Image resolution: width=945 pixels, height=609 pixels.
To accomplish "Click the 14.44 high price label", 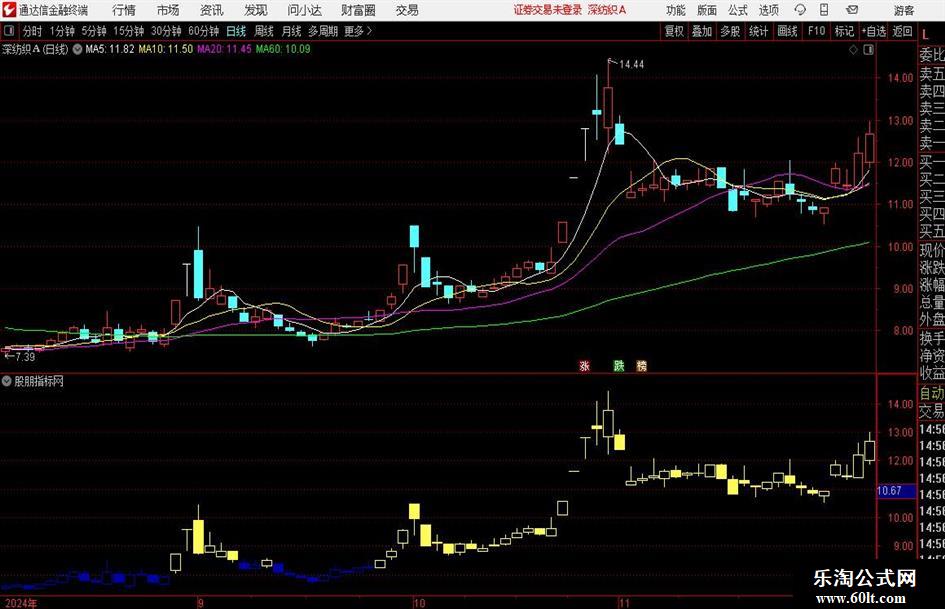I will coord(632,65).
